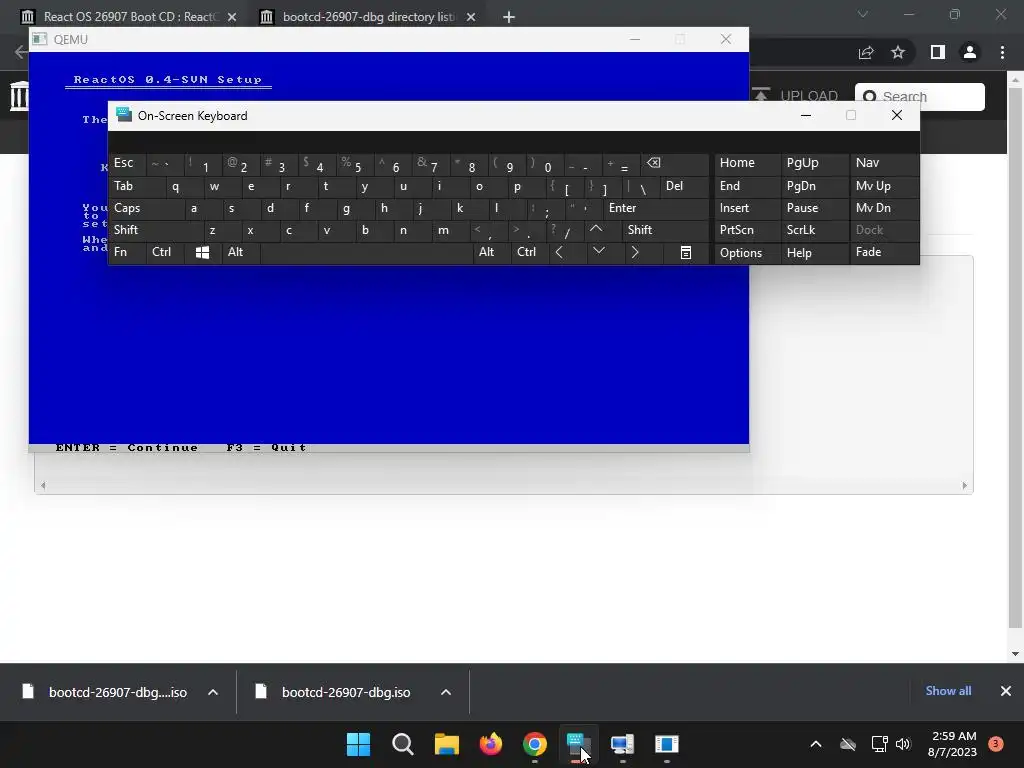
Task: Open taskbar Search magnifier
Action: (x=402, y=744)
